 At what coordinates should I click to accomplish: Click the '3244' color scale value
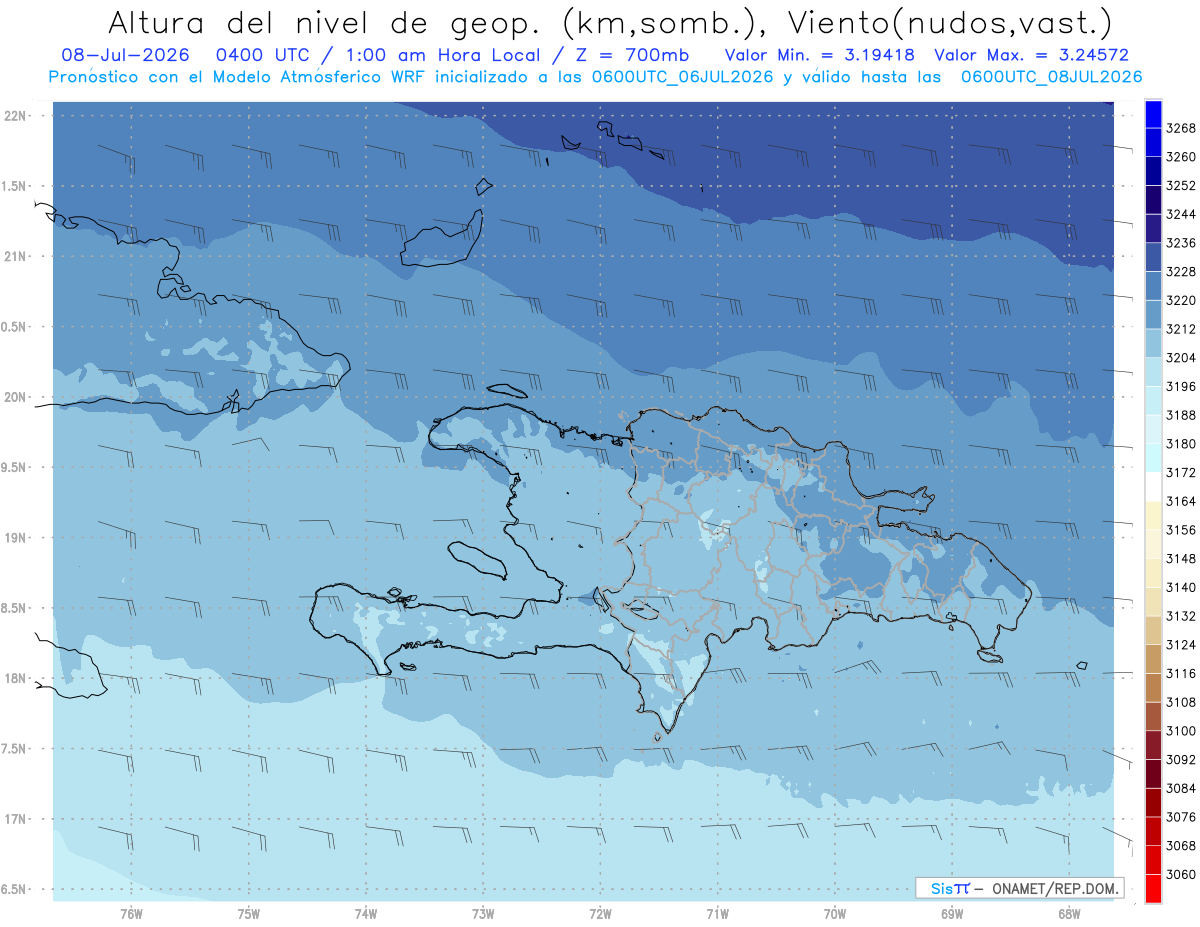click(x=1181, y=214)
